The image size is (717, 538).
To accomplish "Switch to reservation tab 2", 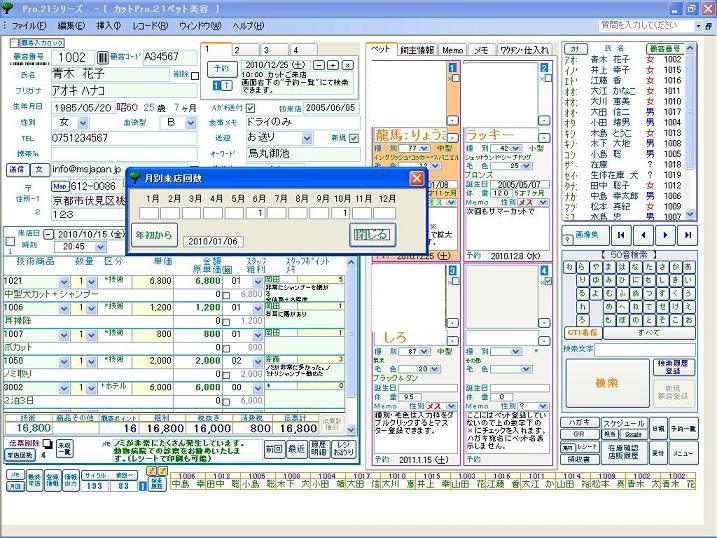I will (x=245, y=50).
